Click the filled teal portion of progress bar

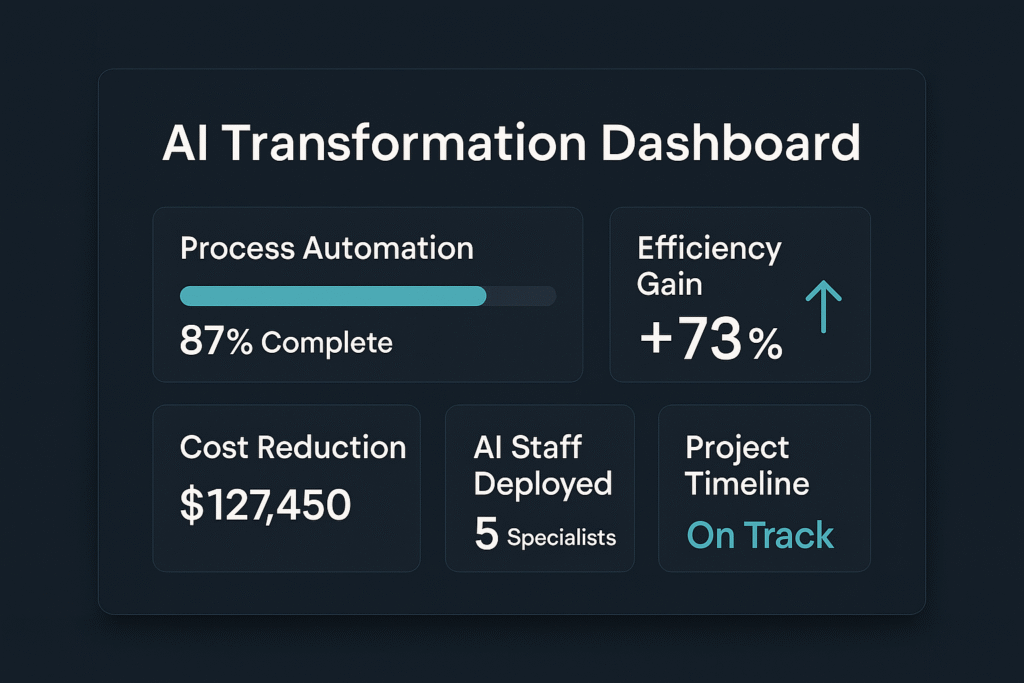pos(333,296)
